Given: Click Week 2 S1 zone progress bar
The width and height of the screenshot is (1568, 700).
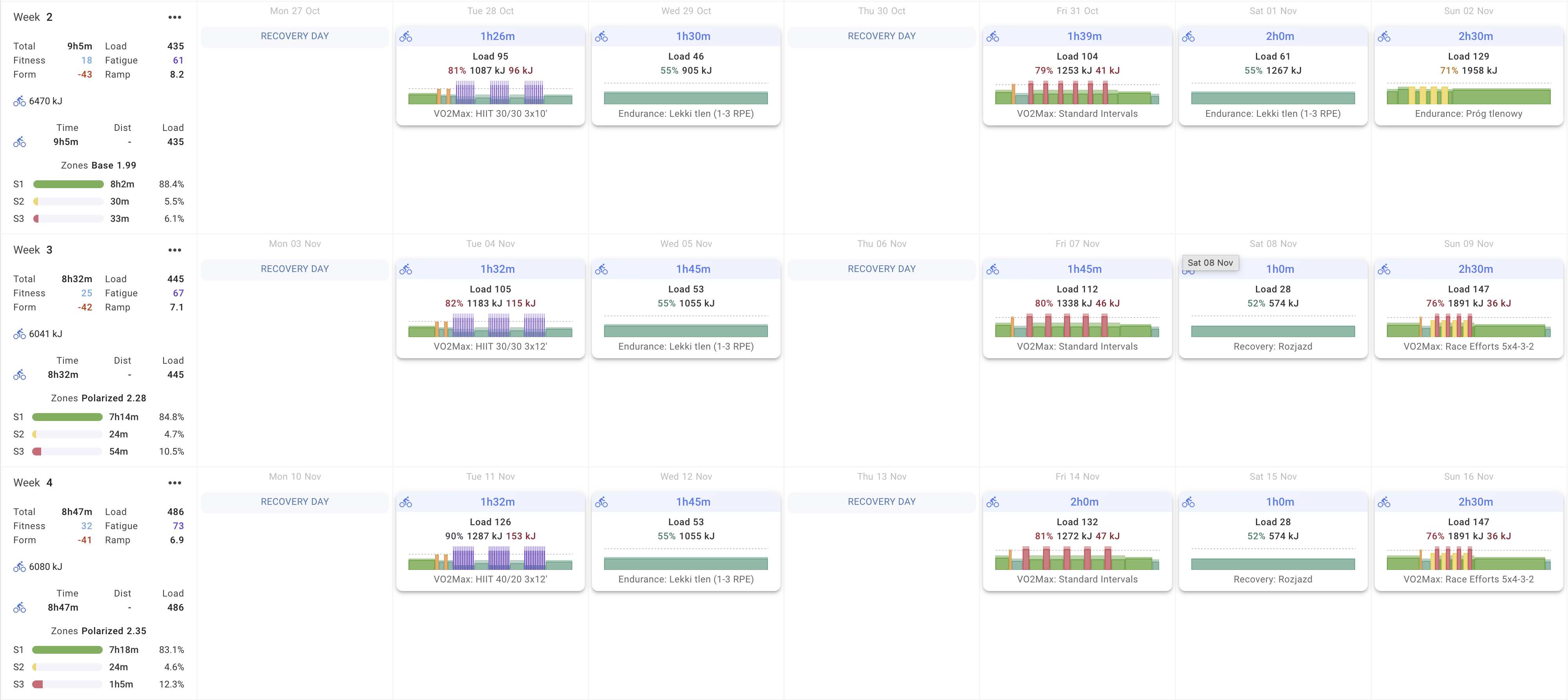Looking at the screenshot, I should tap(68, 185).
